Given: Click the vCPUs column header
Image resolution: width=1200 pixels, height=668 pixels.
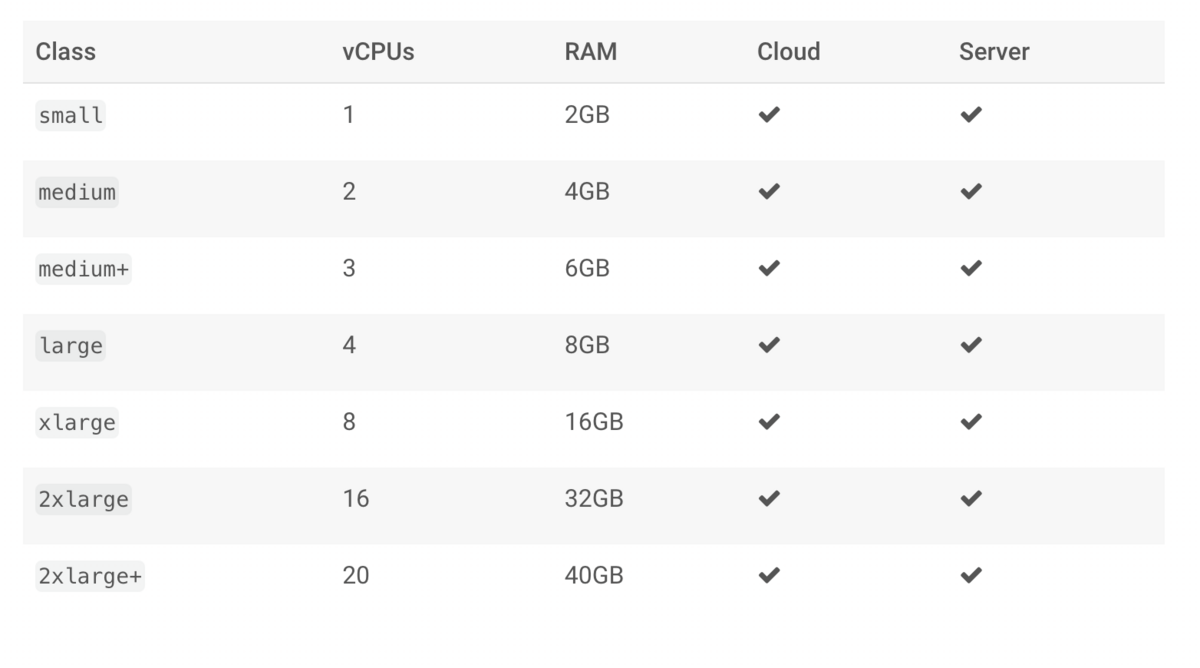Looking at the screenshot, I should (x=378, y=52).
